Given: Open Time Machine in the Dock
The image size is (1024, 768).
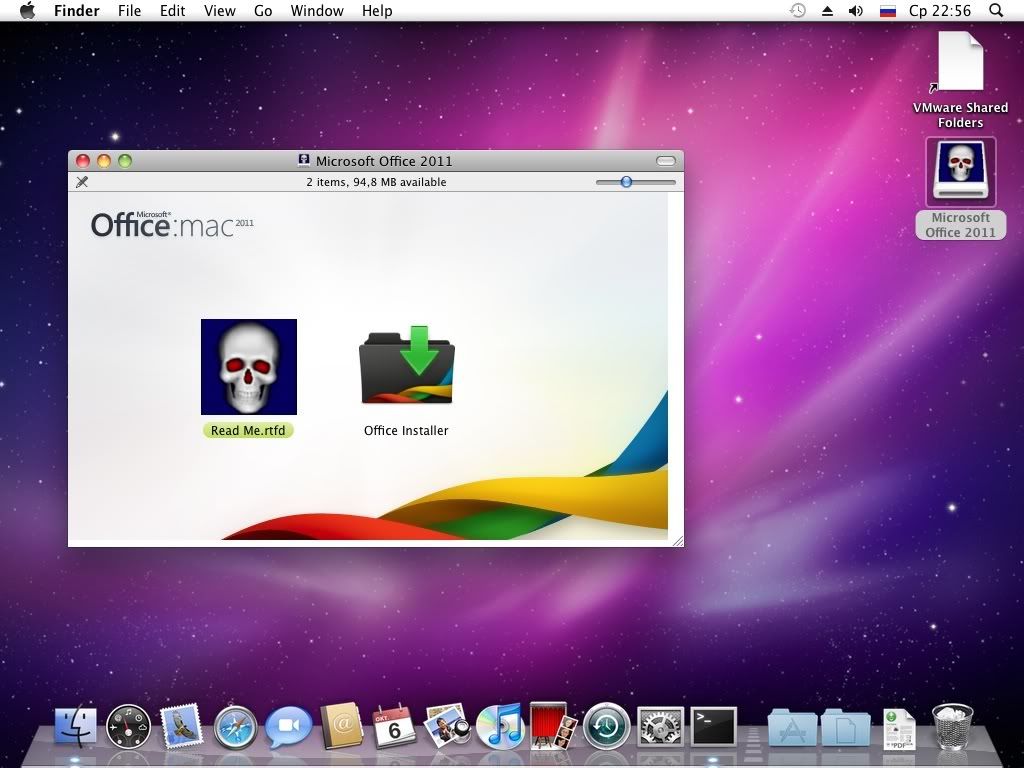Looking at the screenshot, I should click(607, 726).
